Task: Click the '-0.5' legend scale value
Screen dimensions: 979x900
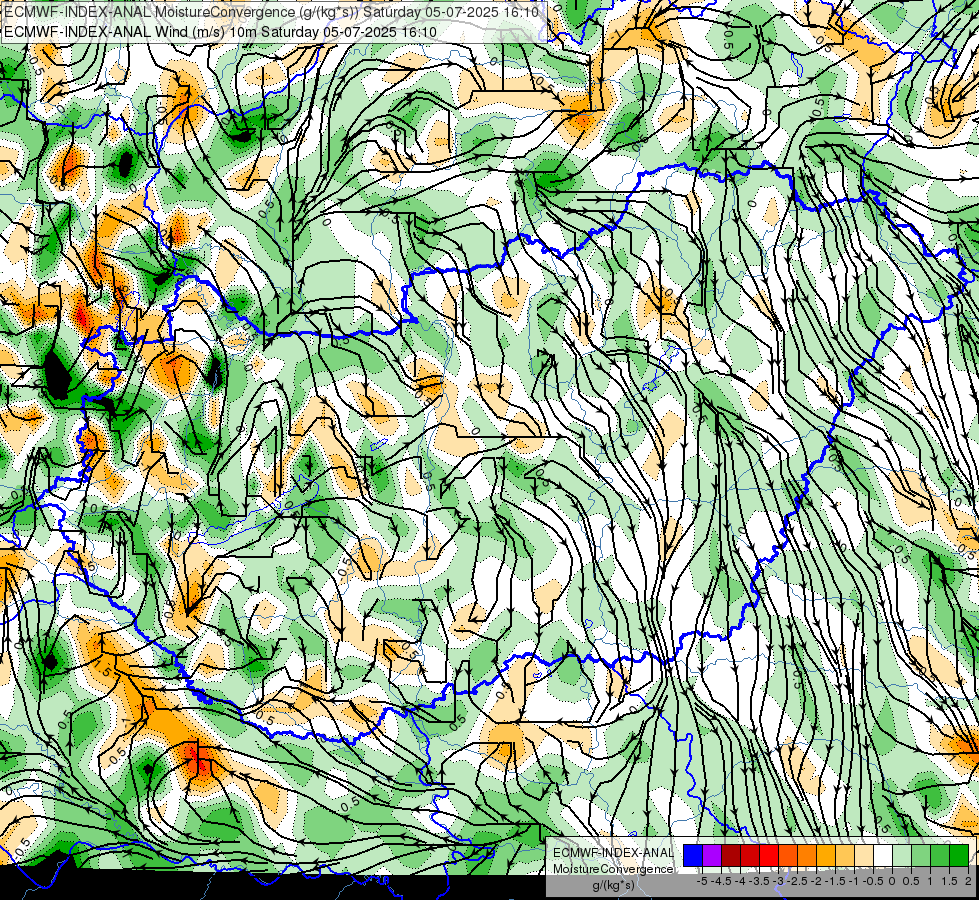Action: (x=873, y=881)
